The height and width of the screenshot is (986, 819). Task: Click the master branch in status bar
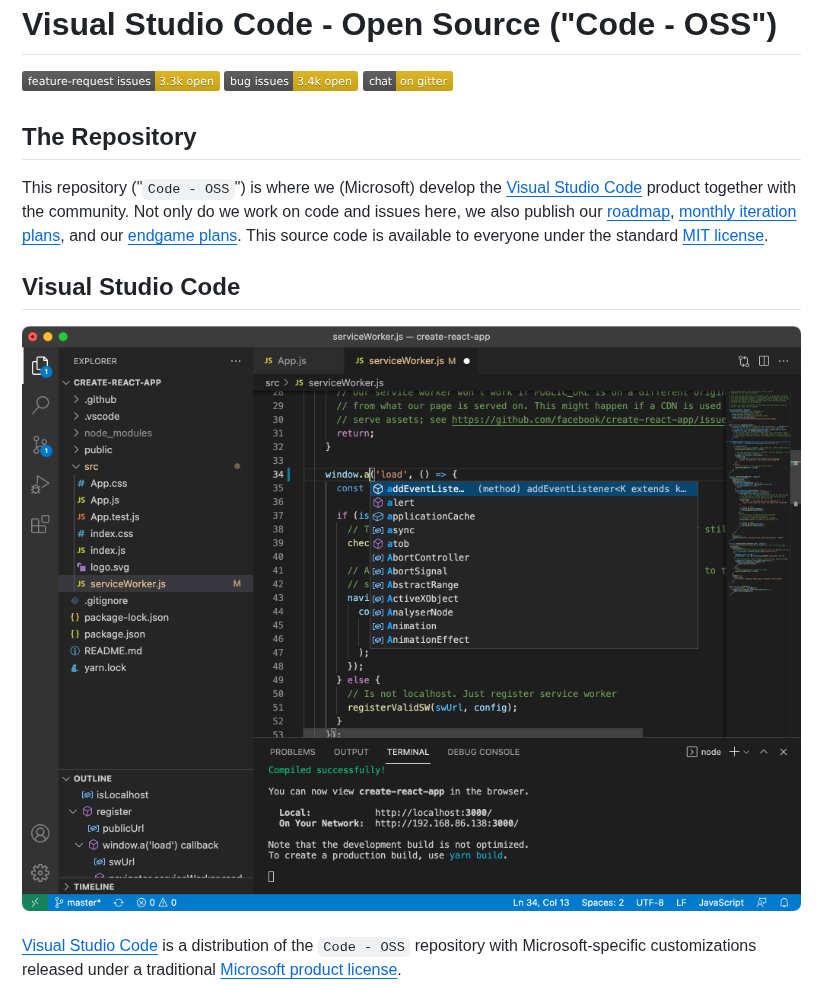pos(78,902)
